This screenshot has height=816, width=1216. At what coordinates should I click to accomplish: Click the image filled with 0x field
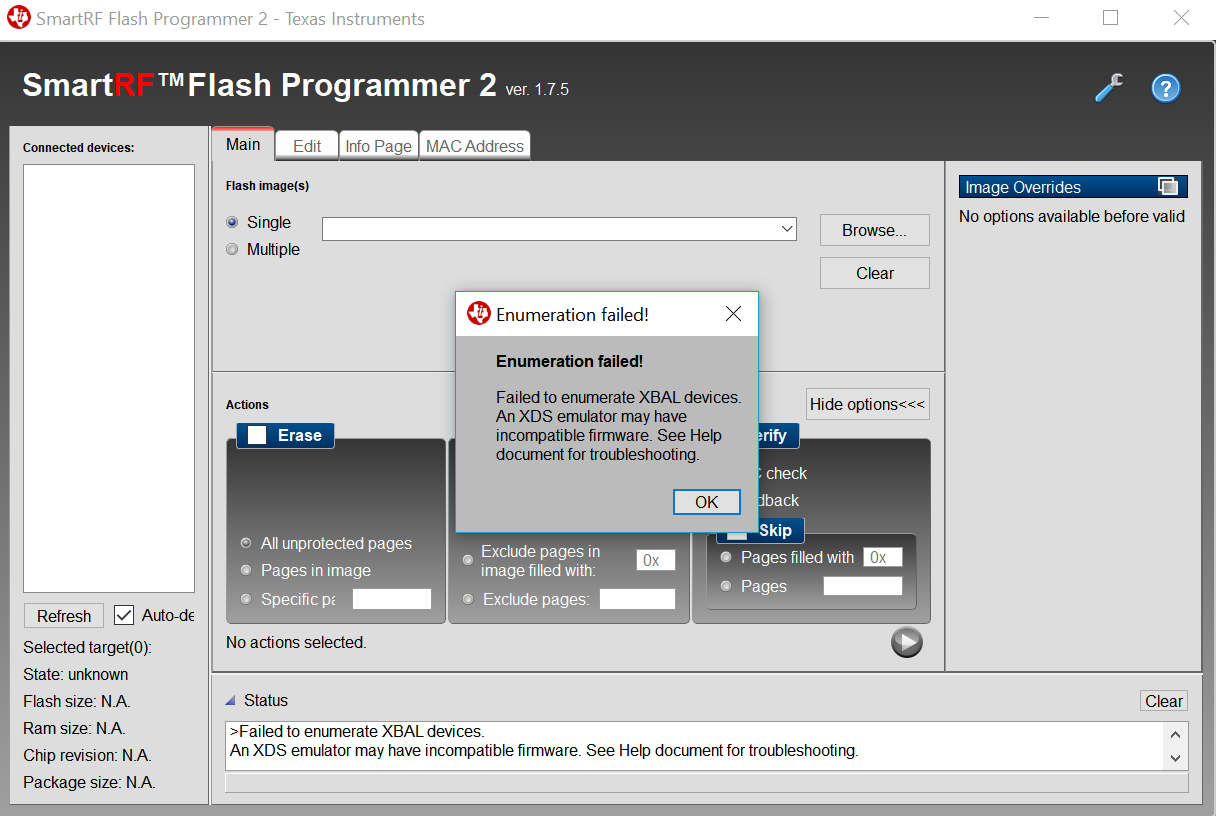pyautogui.click(x=656, y=560)
